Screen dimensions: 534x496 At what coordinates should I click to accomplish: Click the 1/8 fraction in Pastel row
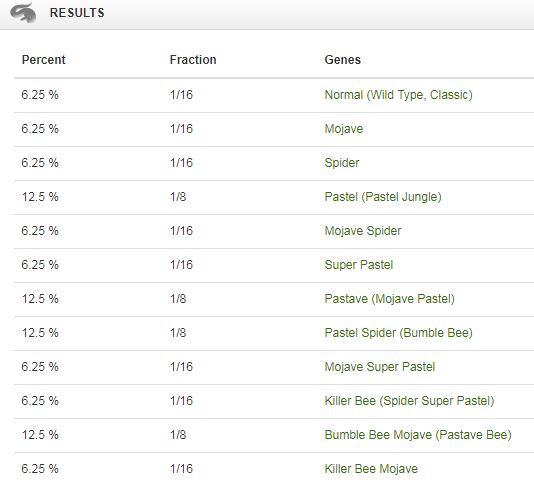178,197
